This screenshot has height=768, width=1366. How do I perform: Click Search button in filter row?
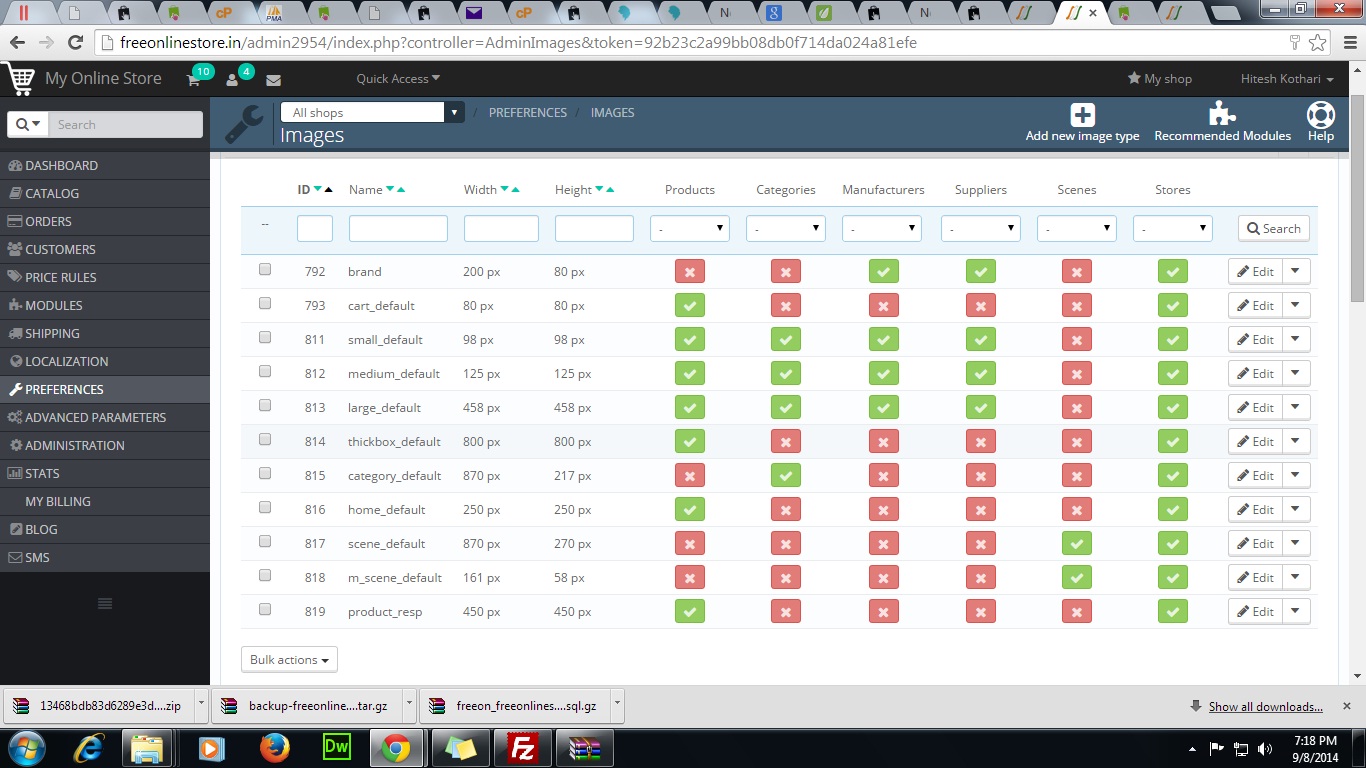click(1273, 228)
